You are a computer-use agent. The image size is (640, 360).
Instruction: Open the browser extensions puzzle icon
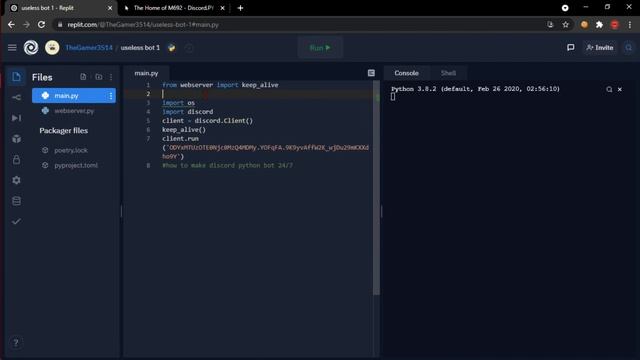pyautogui.click(x=599, y=24)
